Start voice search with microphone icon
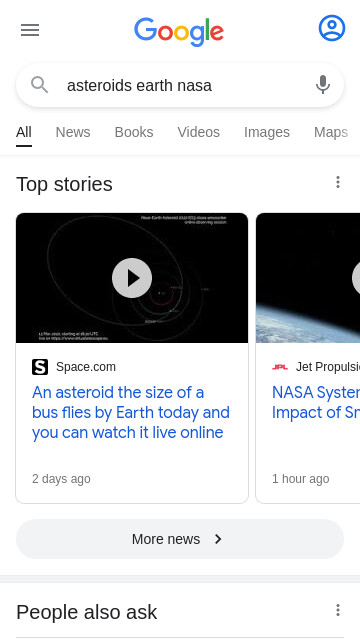The width and height of the screenshot is (360, 640). [x=323, y=85]
